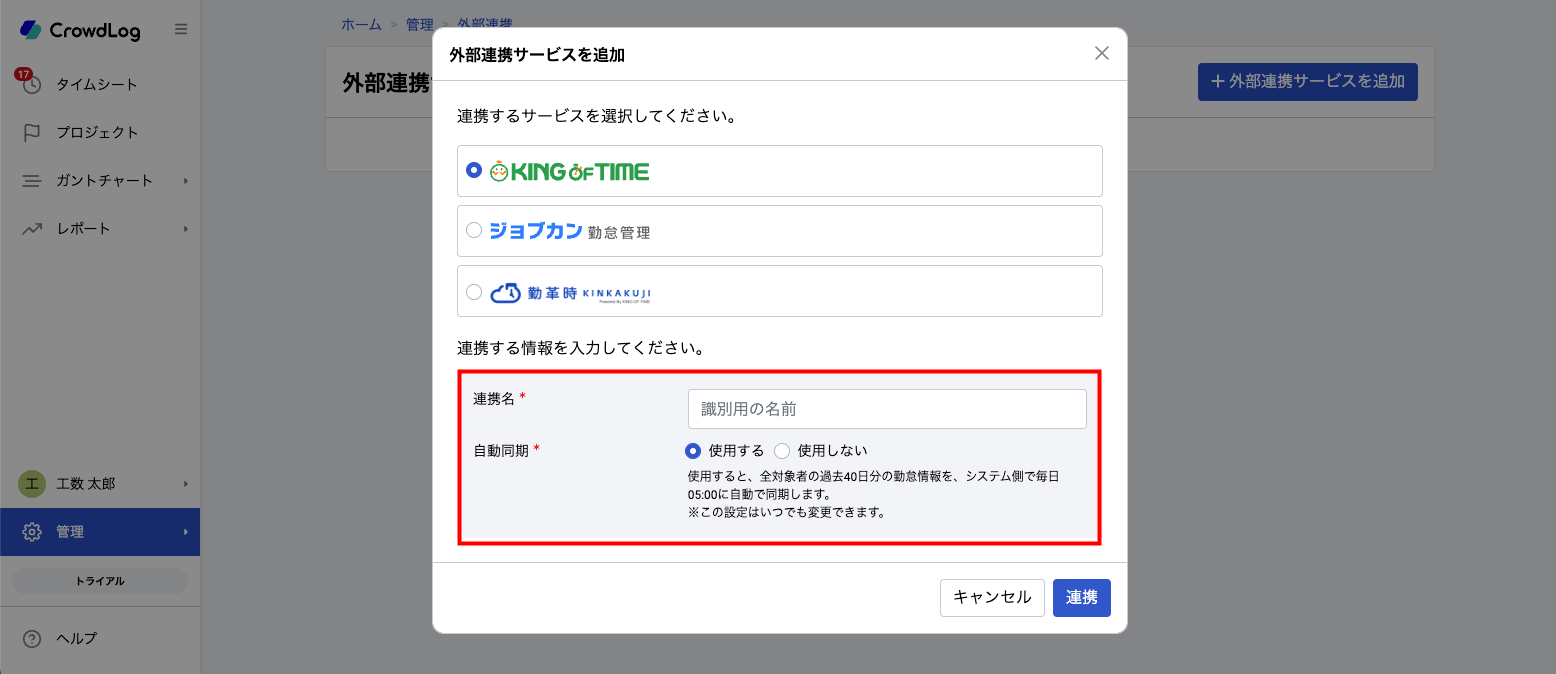This screenshot has width=1556, height=674.
Task: Click the 自動同期 label
Action: pyautogui.click(x=501, y=451)
